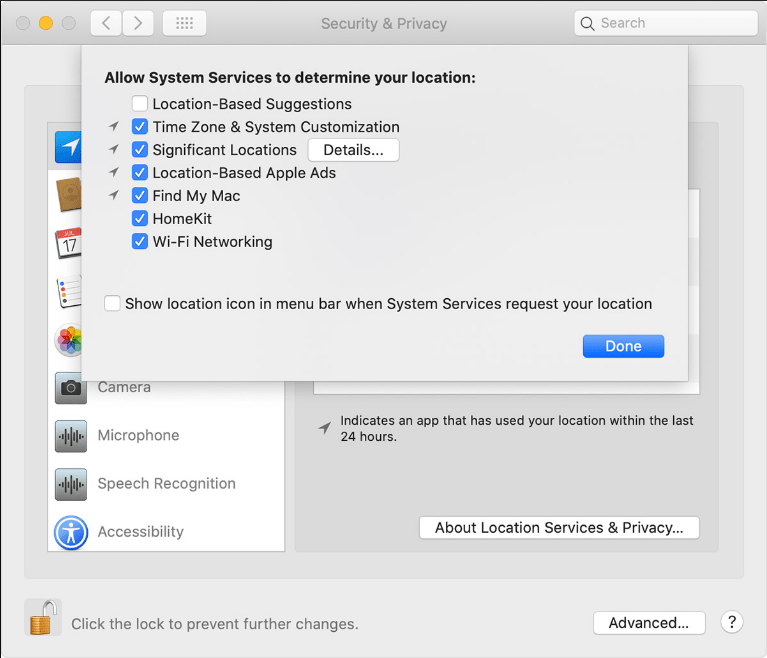Click the HomeKit label text
Screen dimensions: 767x658
[182, 219]
